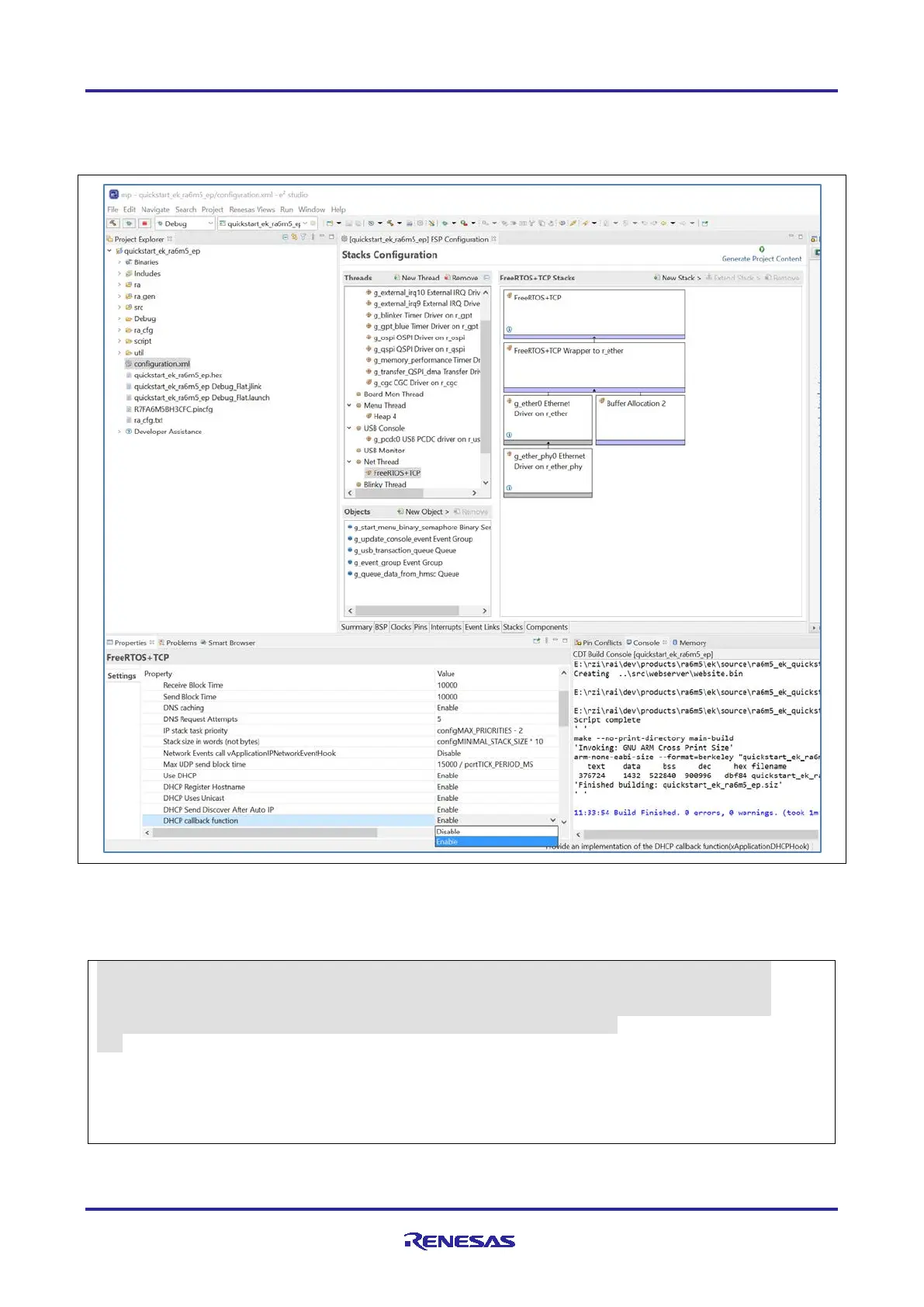Collapse the USB Console node

tap(349, 428)
